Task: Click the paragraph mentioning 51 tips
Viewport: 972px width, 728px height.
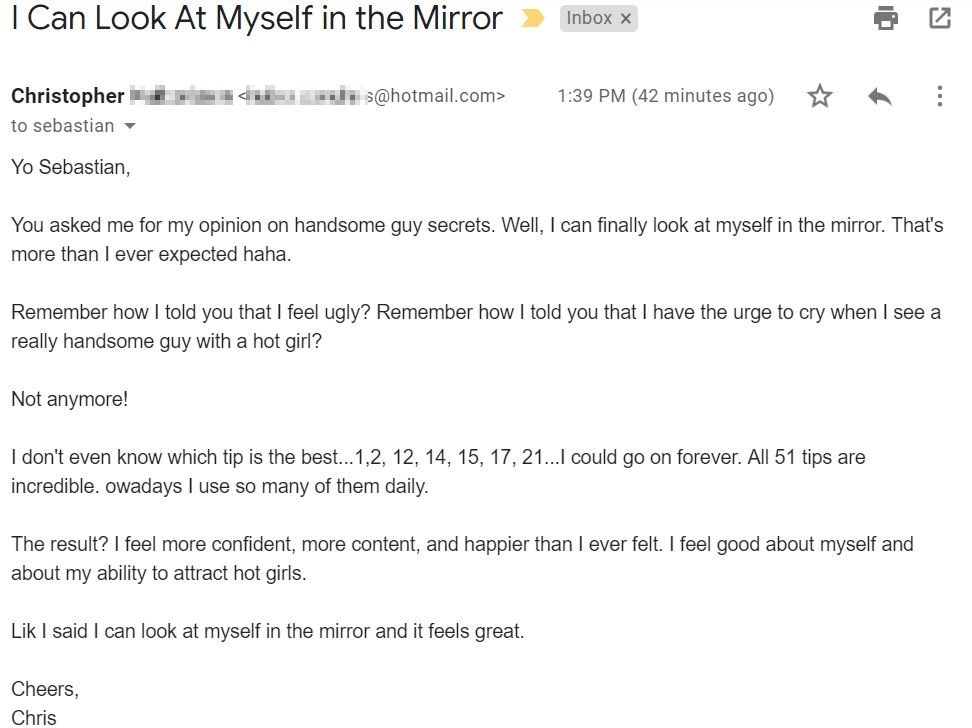Action: [x=438, y=472]
